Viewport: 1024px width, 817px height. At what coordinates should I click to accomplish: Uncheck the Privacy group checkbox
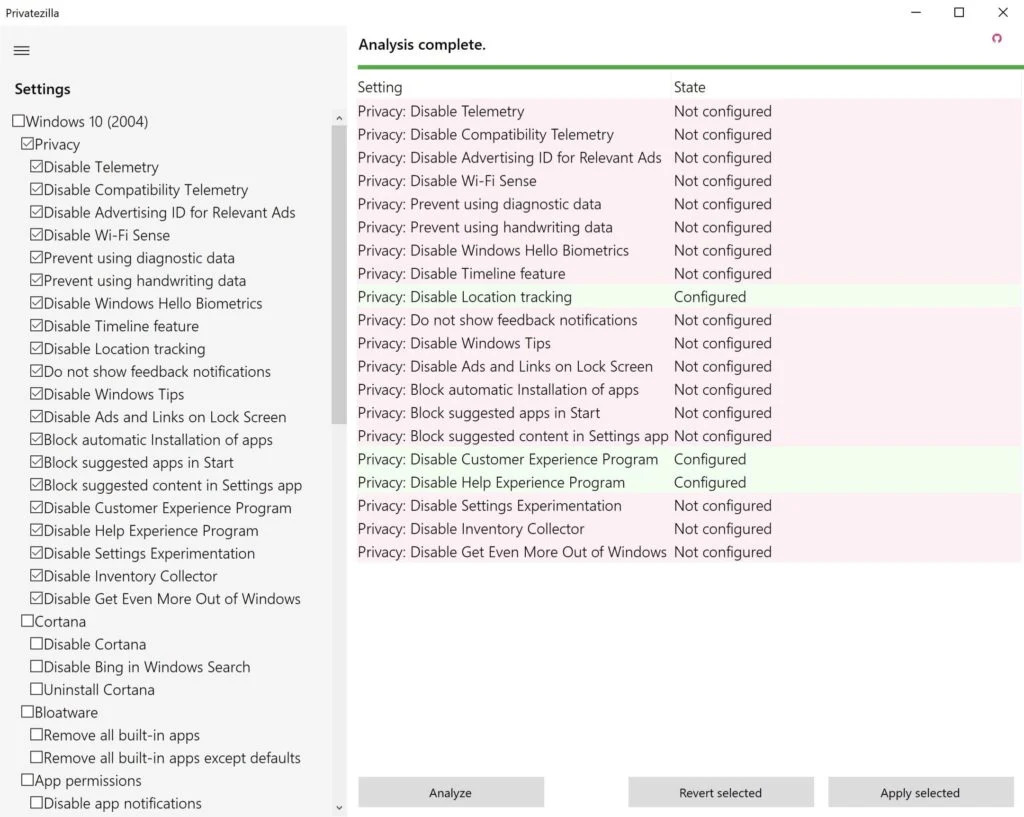click(x=27, y=144)
